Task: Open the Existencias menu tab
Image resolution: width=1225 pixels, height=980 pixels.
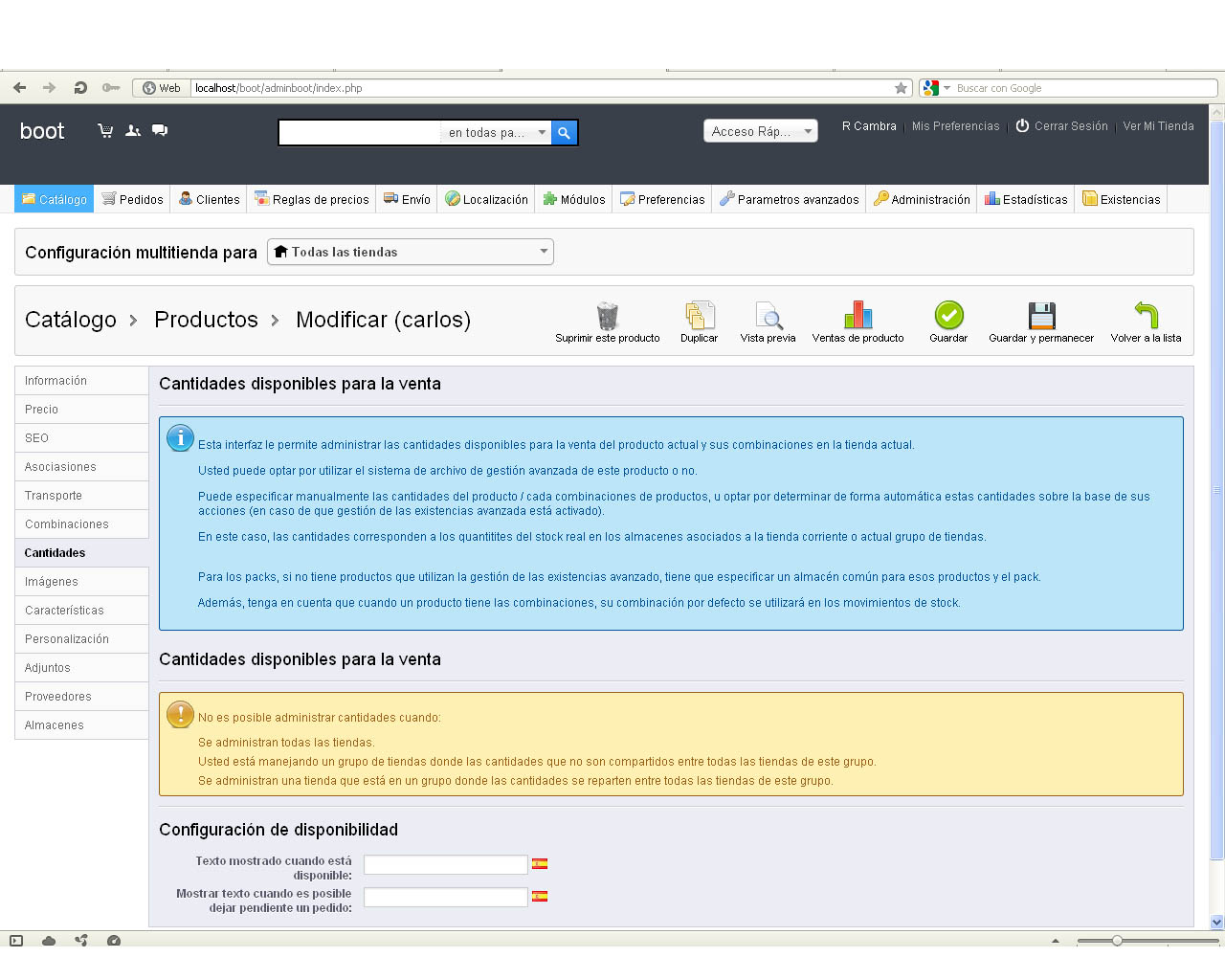Action: click(1122, 199)
